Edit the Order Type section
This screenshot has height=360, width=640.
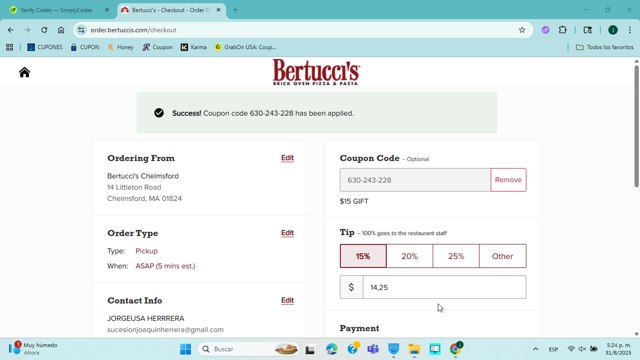287,233
